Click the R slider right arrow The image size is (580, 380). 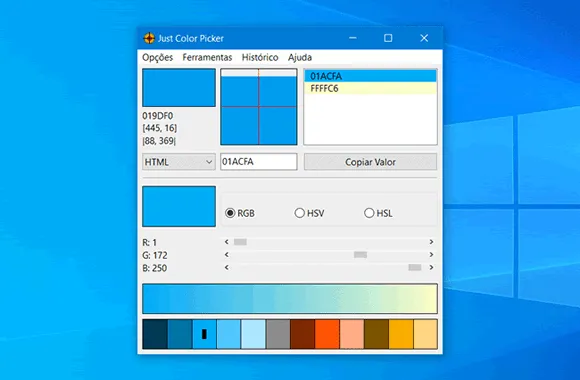pyautogui.click(x=431, y=242)
